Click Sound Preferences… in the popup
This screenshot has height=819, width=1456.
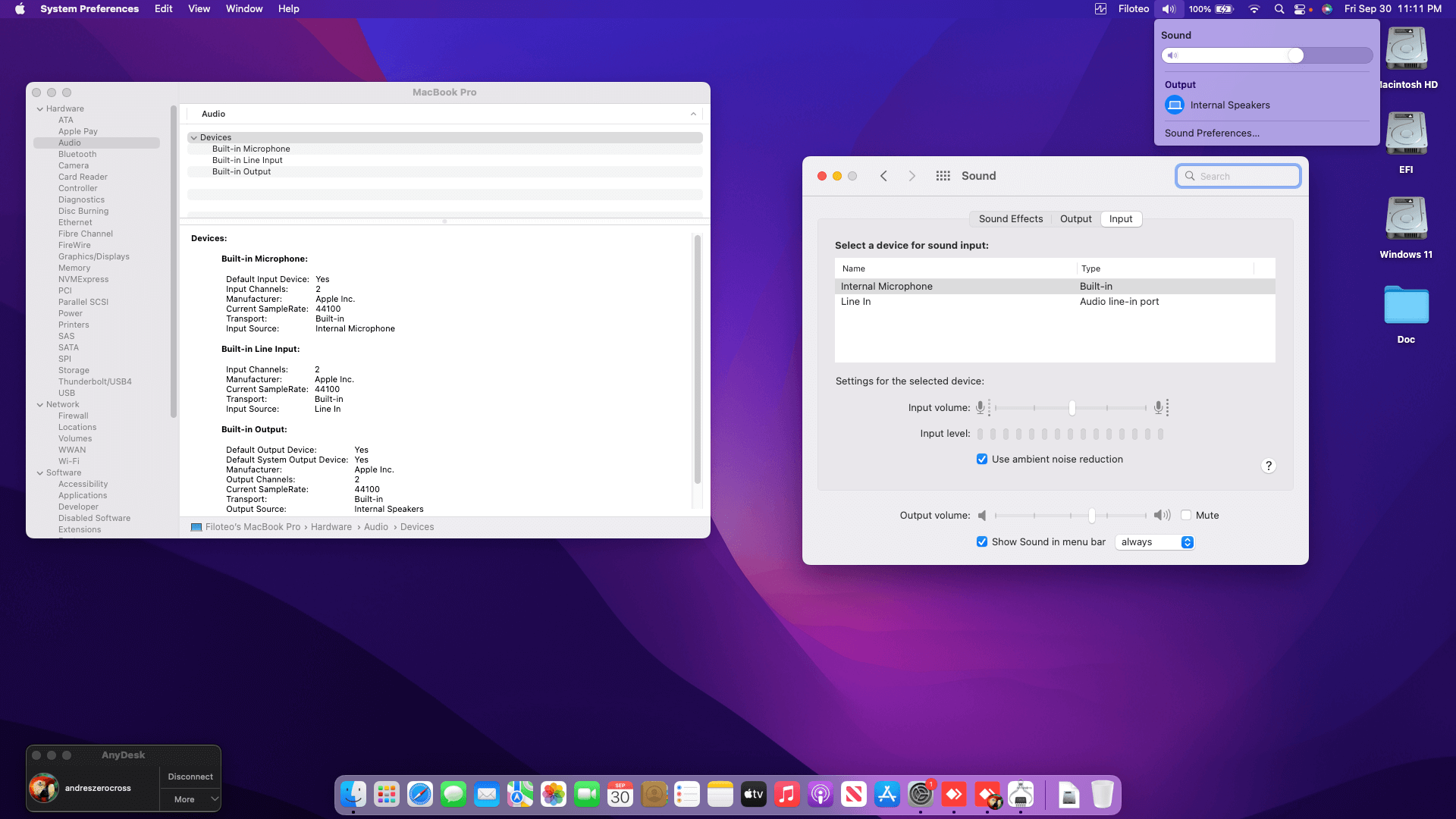1212,133
